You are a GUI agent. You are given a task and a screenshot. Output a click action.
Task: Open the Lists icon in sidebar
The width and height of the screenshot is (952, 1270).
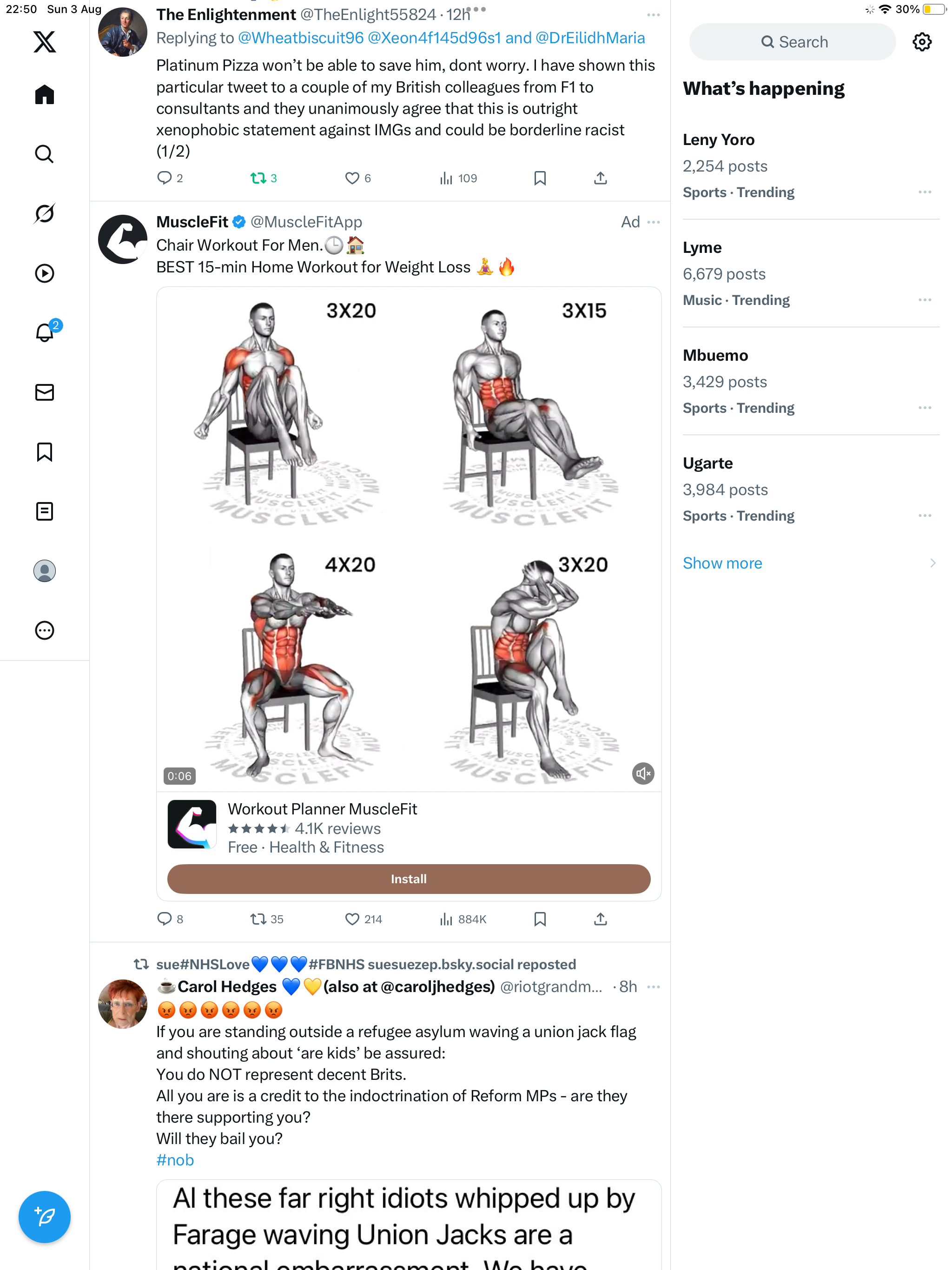coord(44,511)
